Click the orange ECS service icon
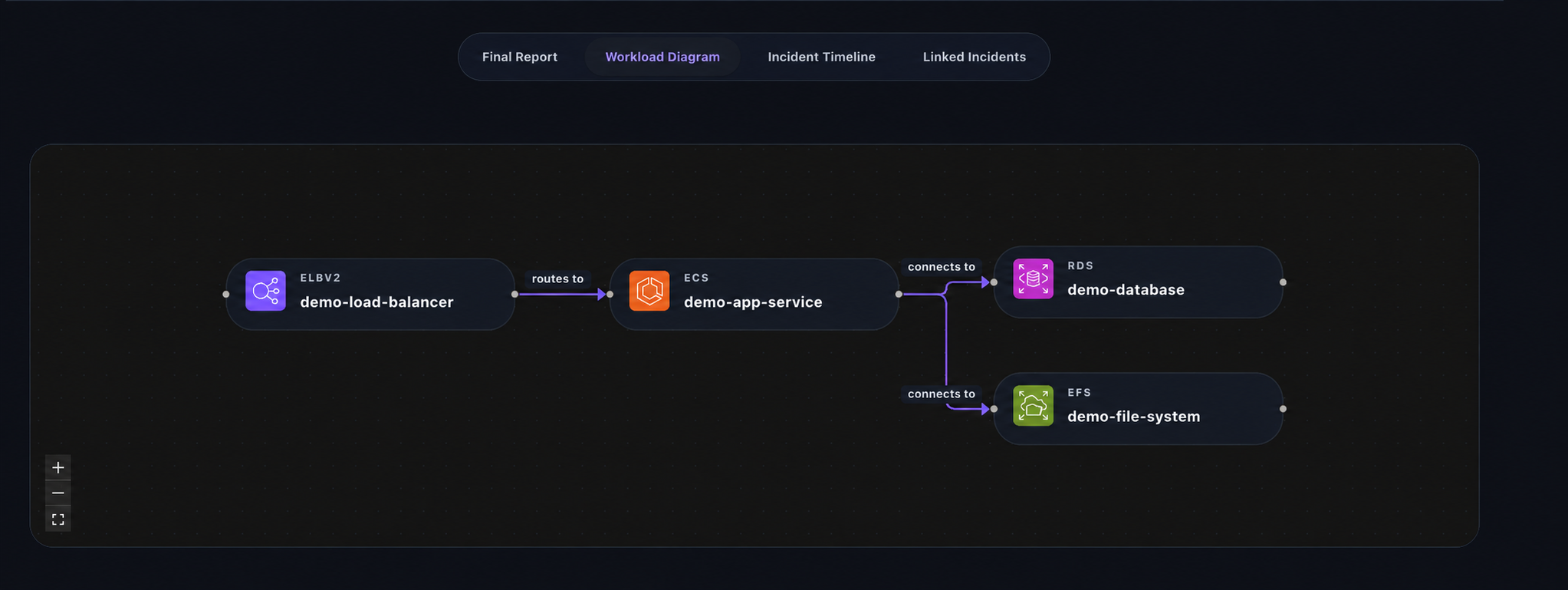 [x=649, y=291]
